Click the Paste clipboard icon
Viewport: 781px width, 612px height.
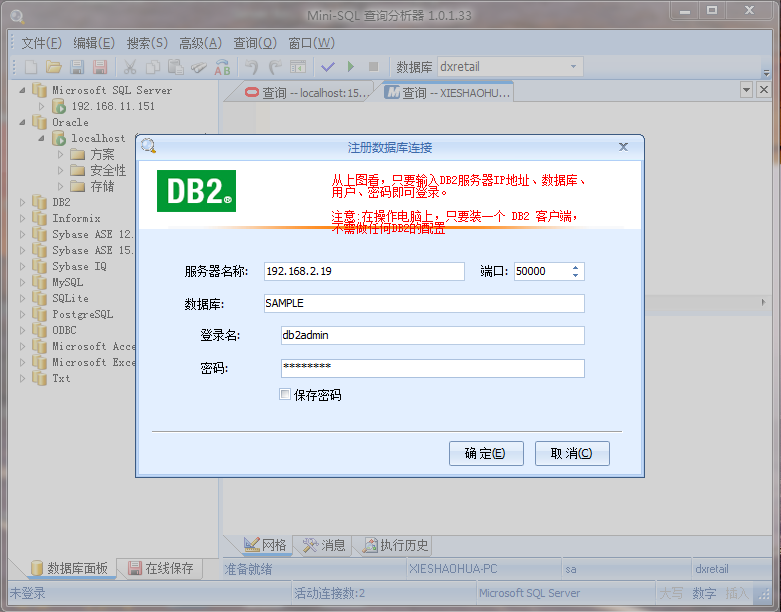tap(175, 67)
